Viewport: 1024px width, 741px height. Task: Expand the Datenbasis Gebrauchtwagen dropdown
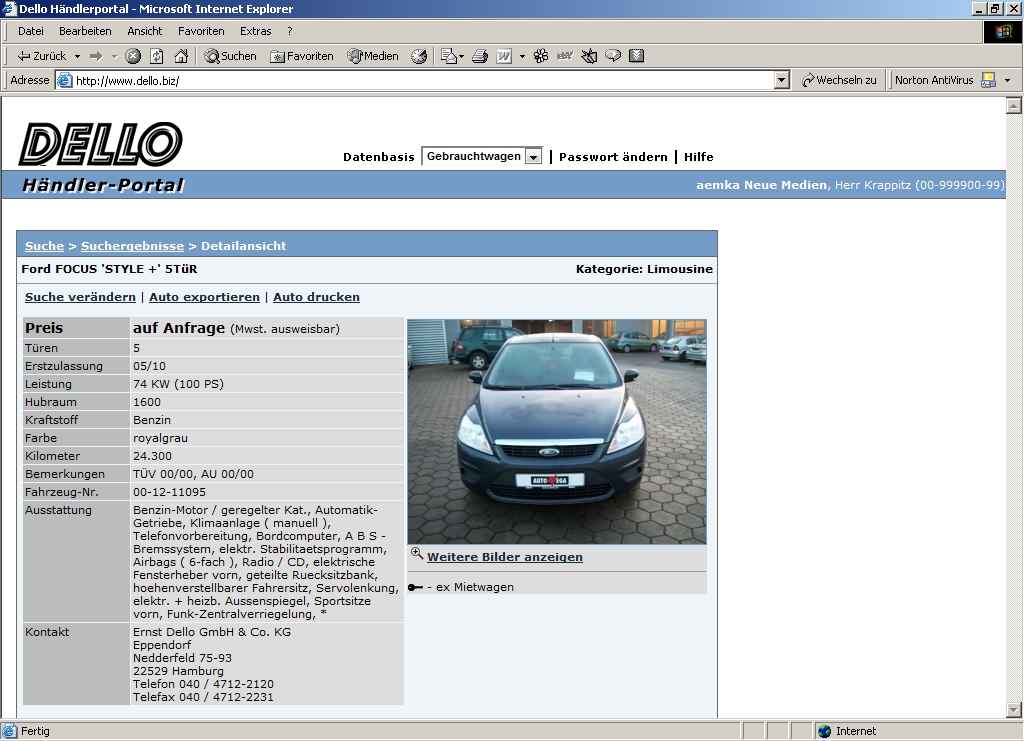[x=534, y=157]
